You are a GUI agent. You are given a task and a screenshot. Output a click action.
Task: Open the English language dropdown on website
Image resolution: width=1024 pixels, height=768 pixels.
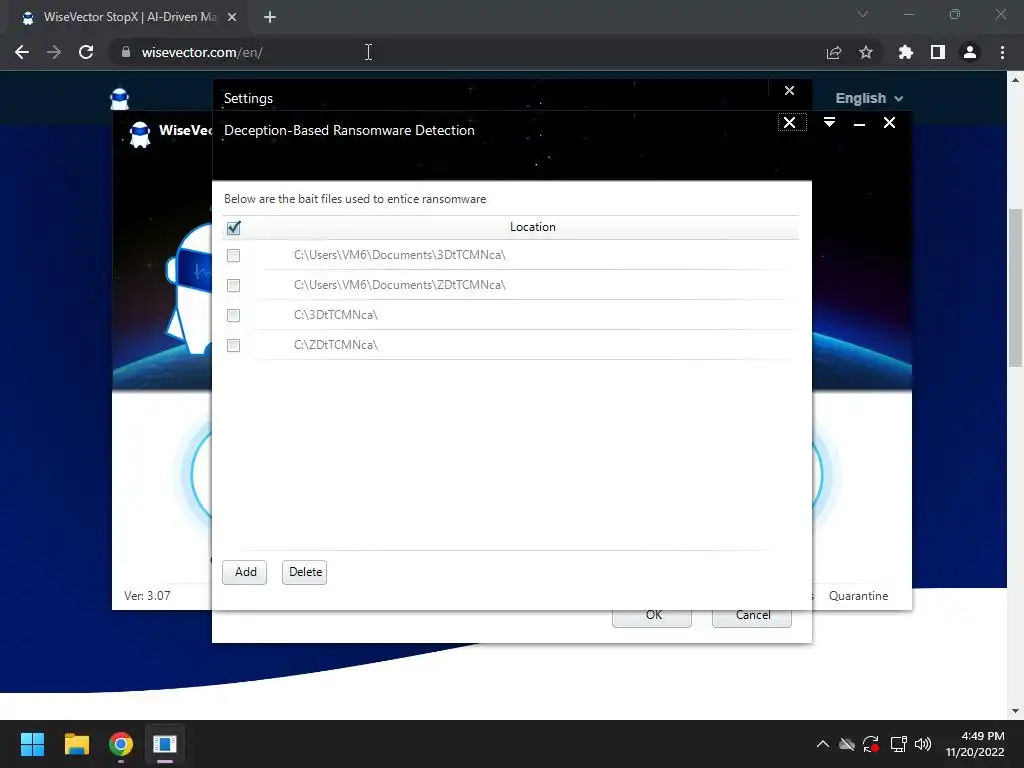coord(869,99)
